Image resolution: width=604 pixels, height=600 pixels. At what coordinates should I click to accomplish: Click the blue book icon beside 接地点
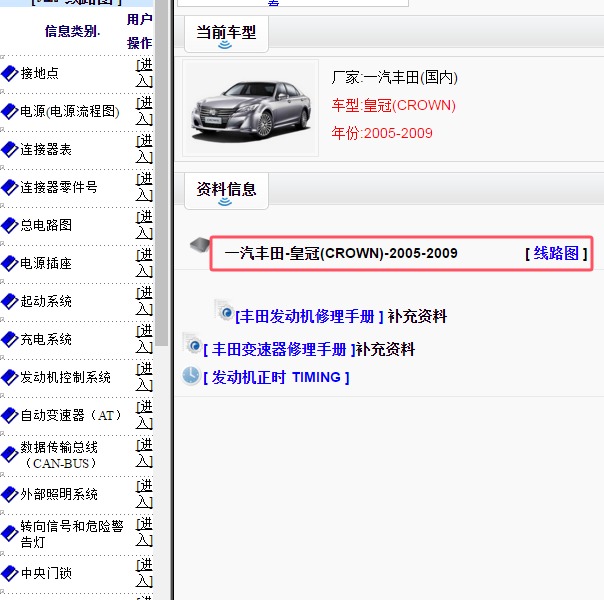[10, 73]
